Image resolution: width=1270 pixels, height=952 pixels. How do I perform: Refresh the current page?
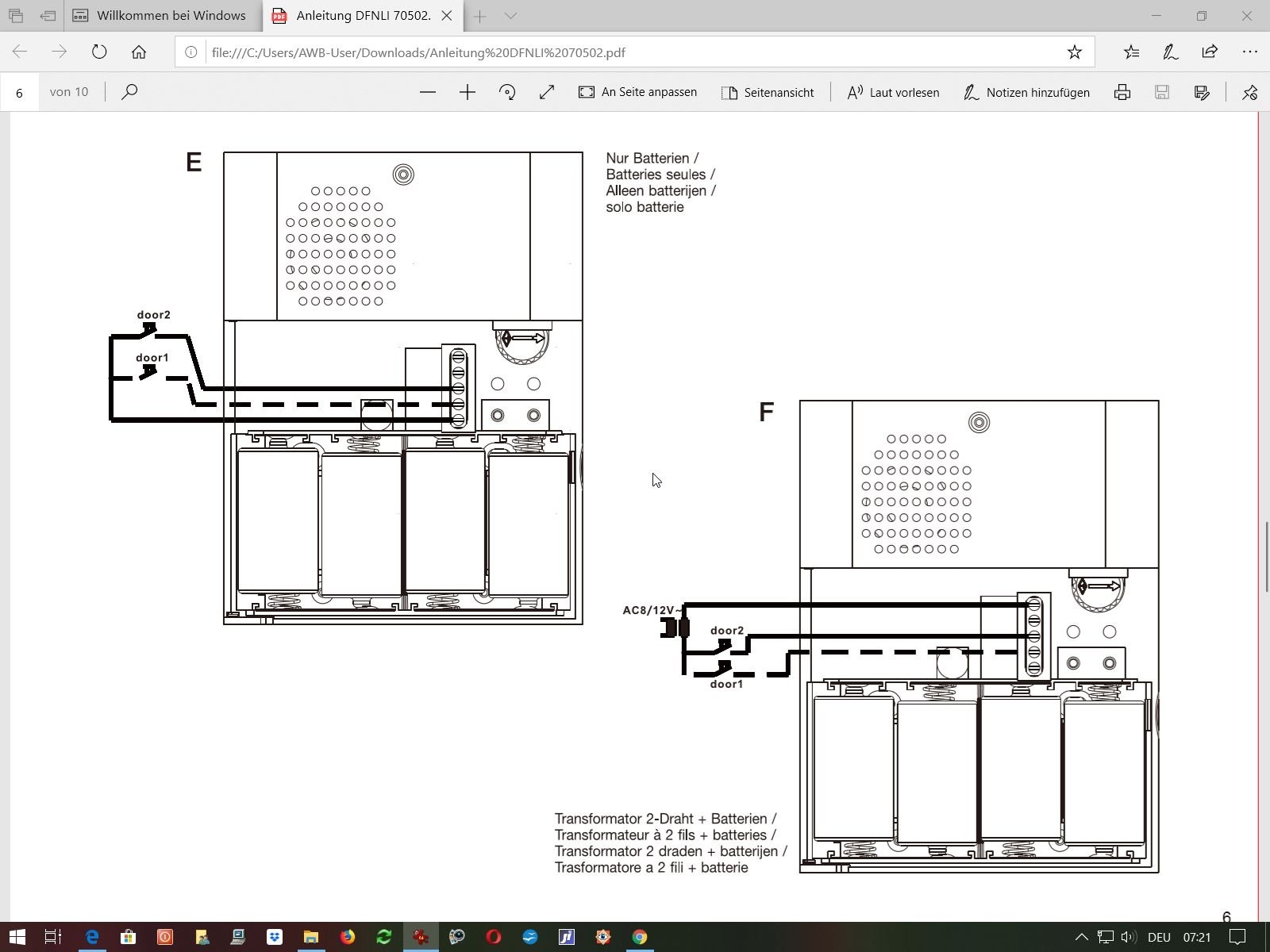99,52
